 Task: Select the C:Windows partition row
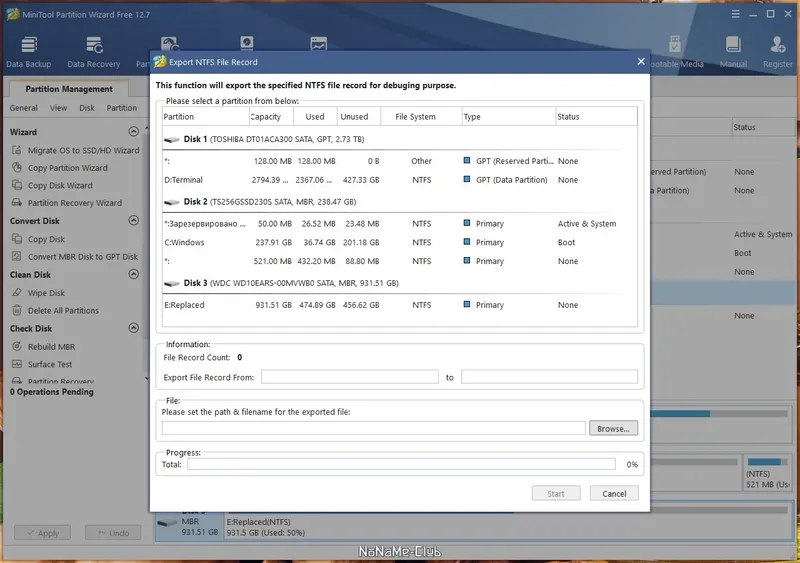(398, 242)
